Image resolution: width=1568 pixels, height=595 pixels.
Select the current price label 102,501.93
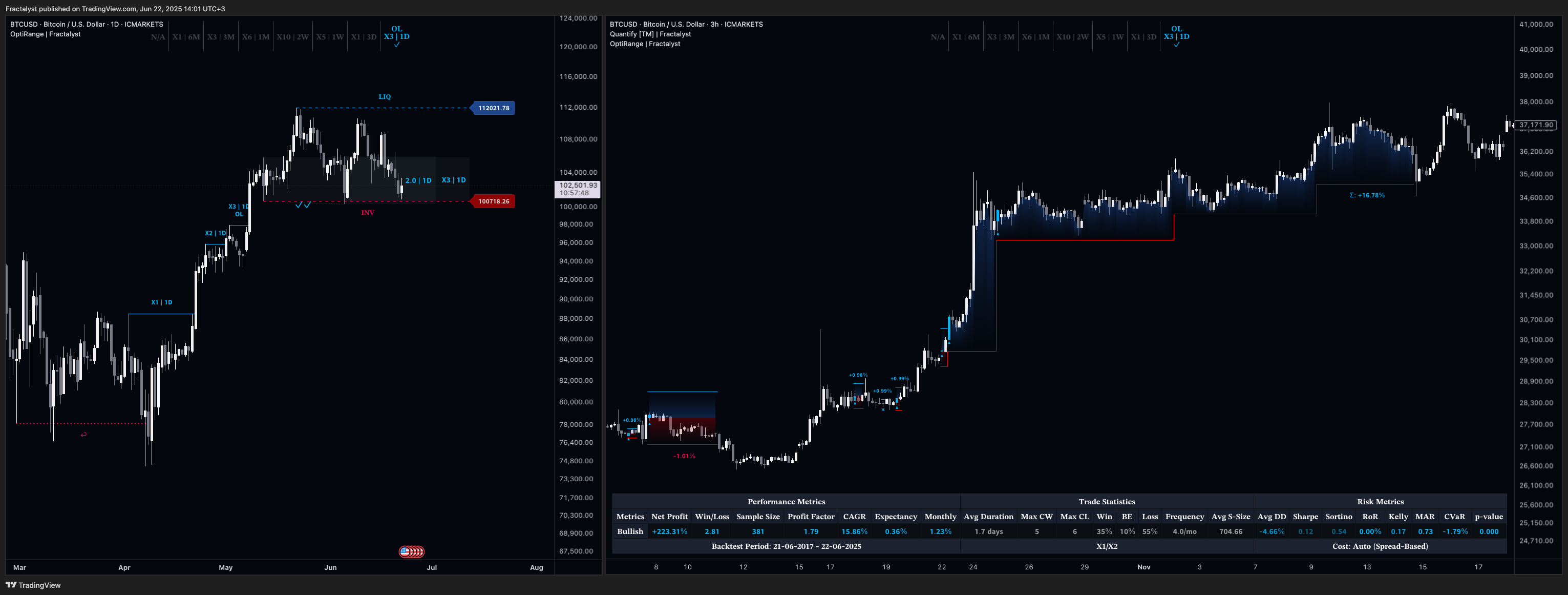pyautogui.click(x=578, y=189)
